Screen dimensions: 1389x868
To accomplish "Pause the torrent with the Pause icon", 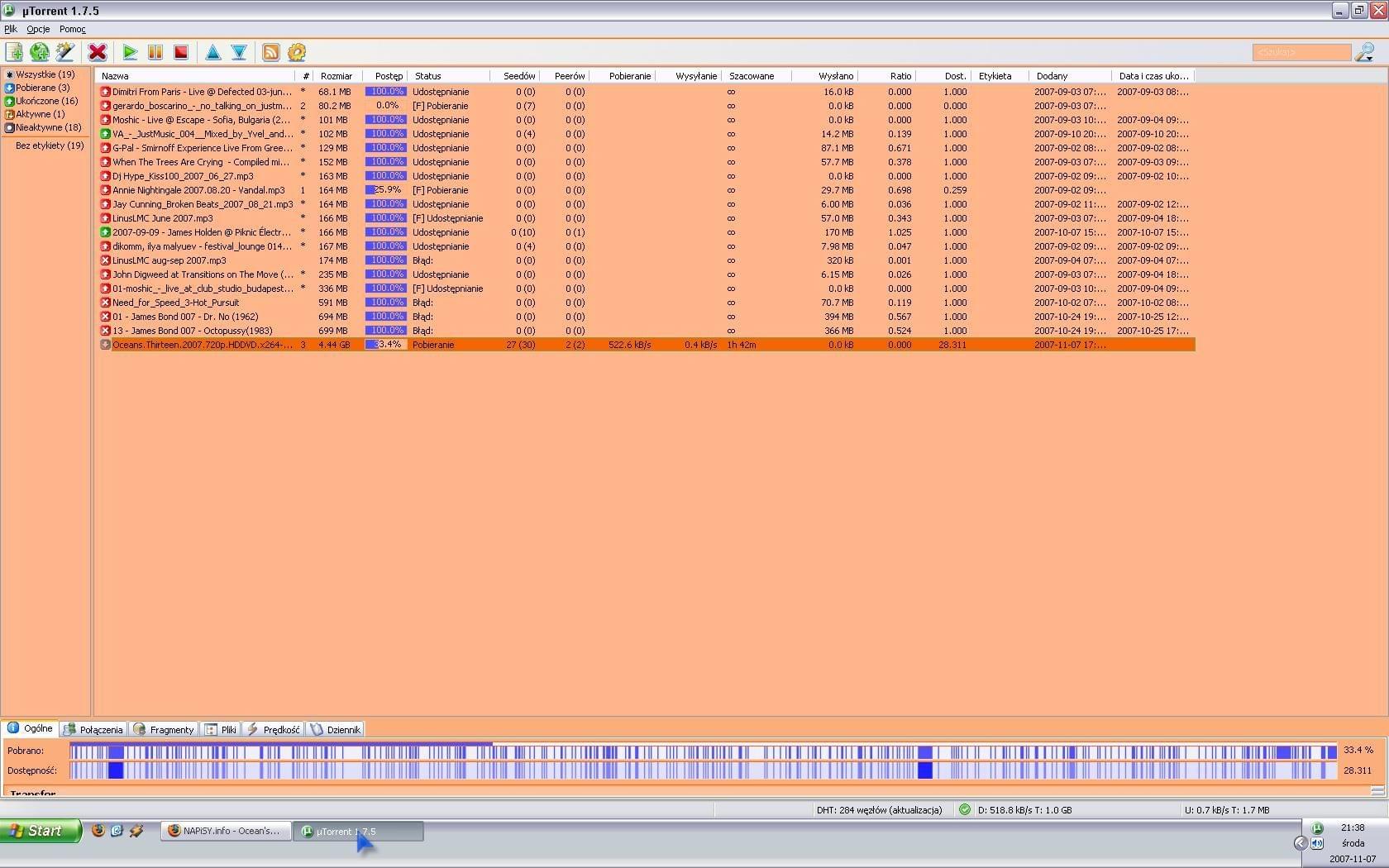I will [155, 52].
